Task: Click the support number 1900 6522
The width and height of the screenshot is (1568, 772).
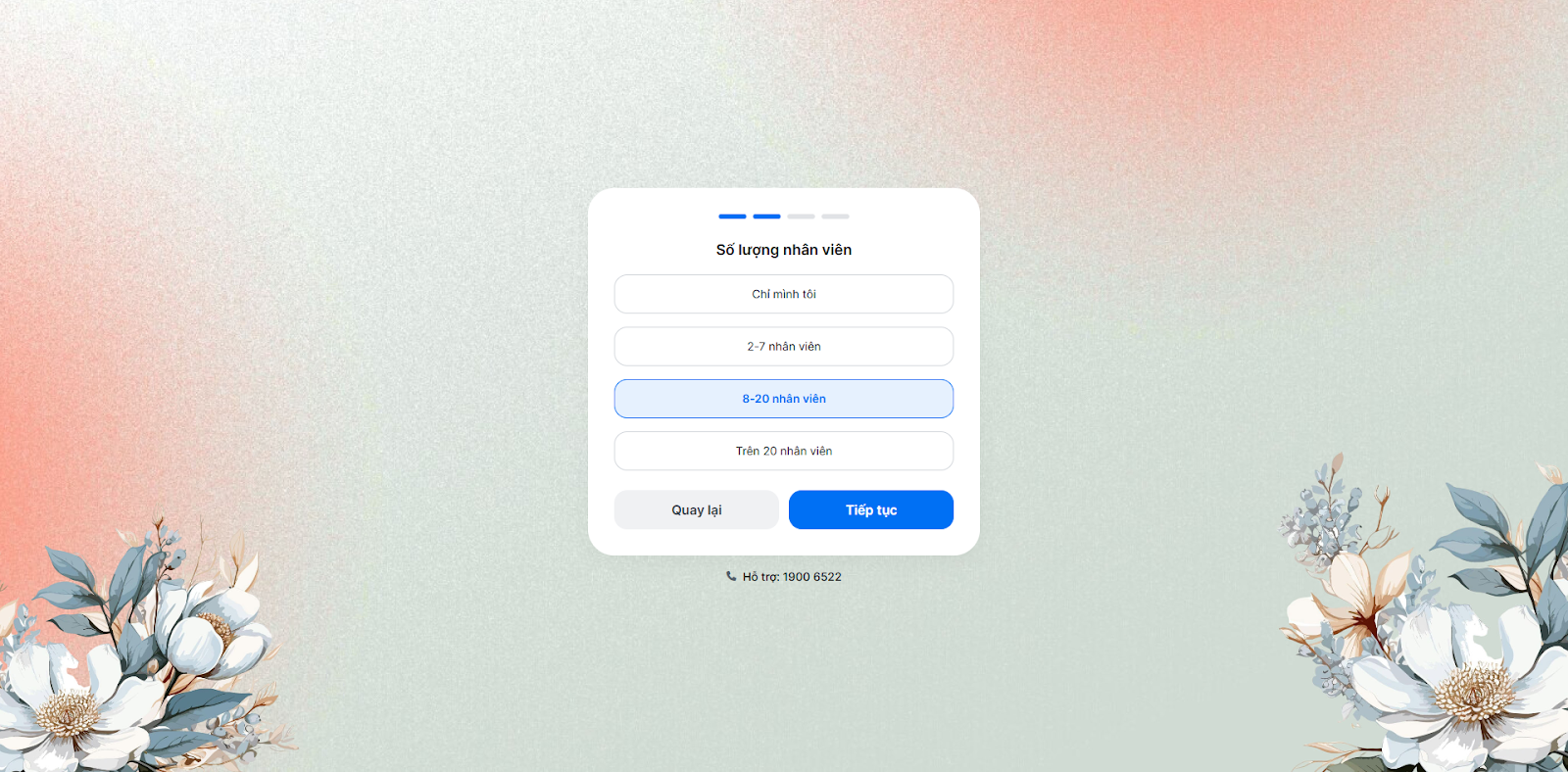Action: tap(812, 577)
